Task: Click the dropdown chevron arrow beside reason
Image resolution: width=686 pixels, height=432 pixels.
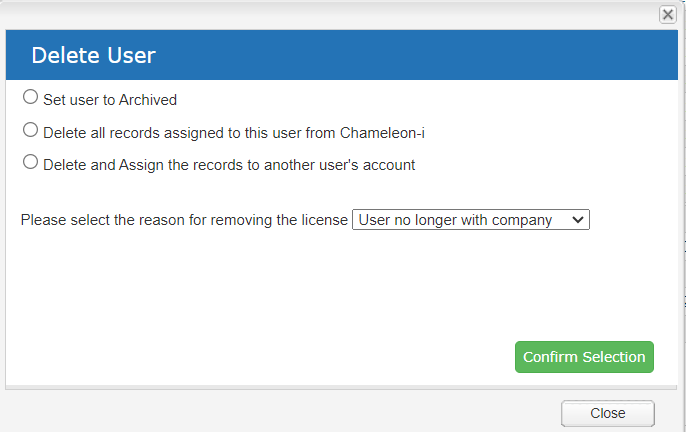Action: tap(578, 220)
